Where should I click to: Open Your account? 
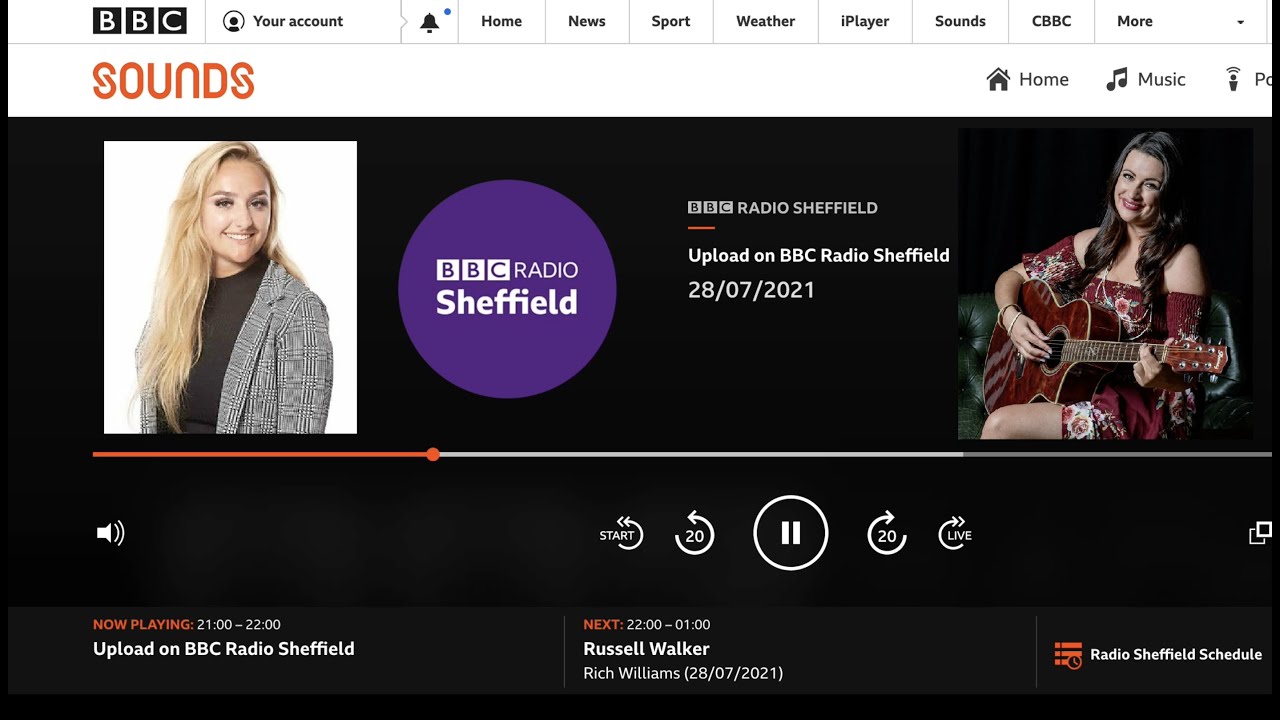(x=283, y=21)
